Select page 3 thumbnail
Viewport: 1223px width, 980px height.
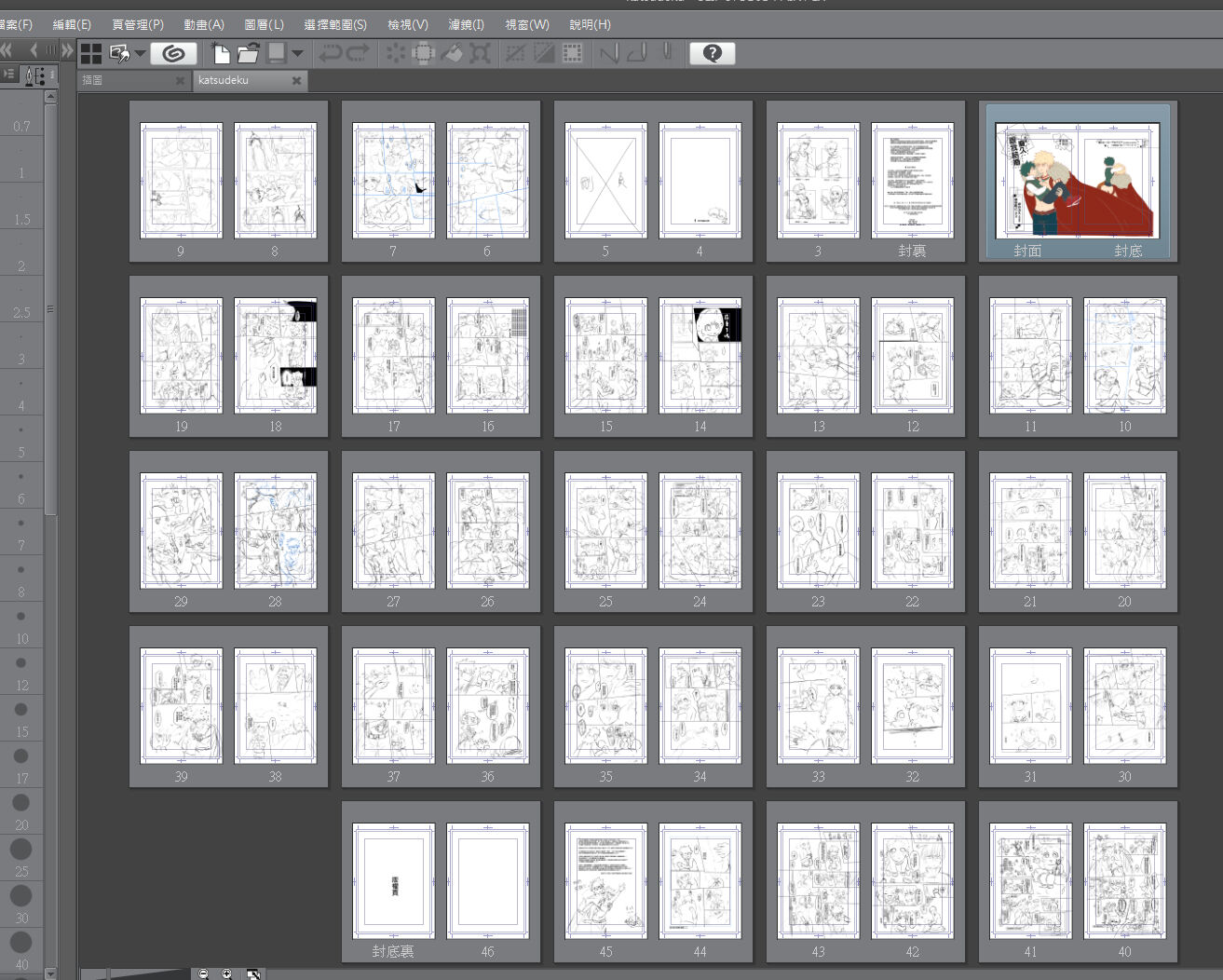(818, 181)
